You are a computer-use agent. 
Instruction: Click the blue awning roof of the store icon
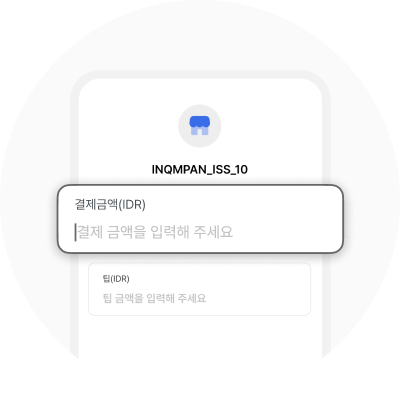[x=200, y=121]
